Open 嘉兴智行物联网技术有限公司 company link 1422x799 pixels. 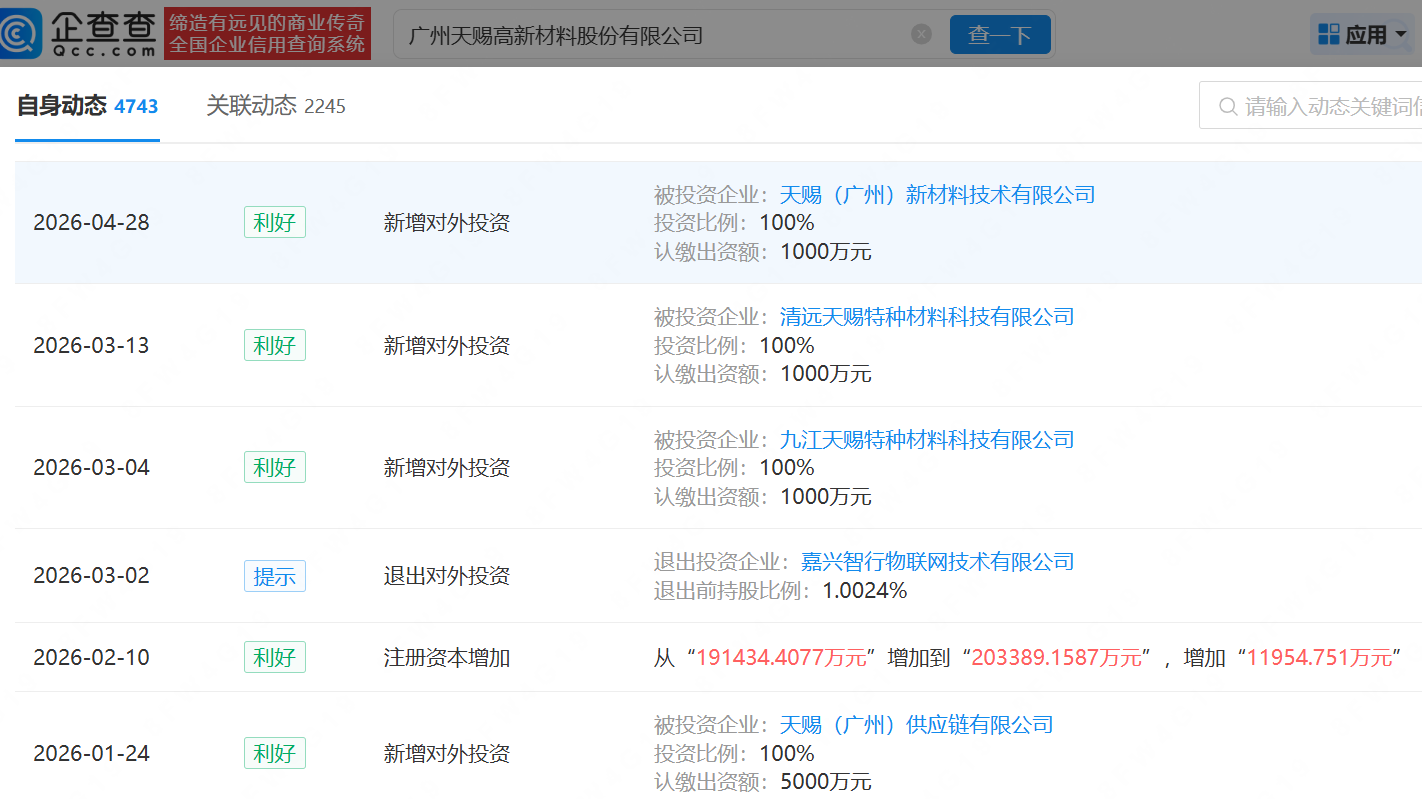pyautogui.click(x=938, y=562)
